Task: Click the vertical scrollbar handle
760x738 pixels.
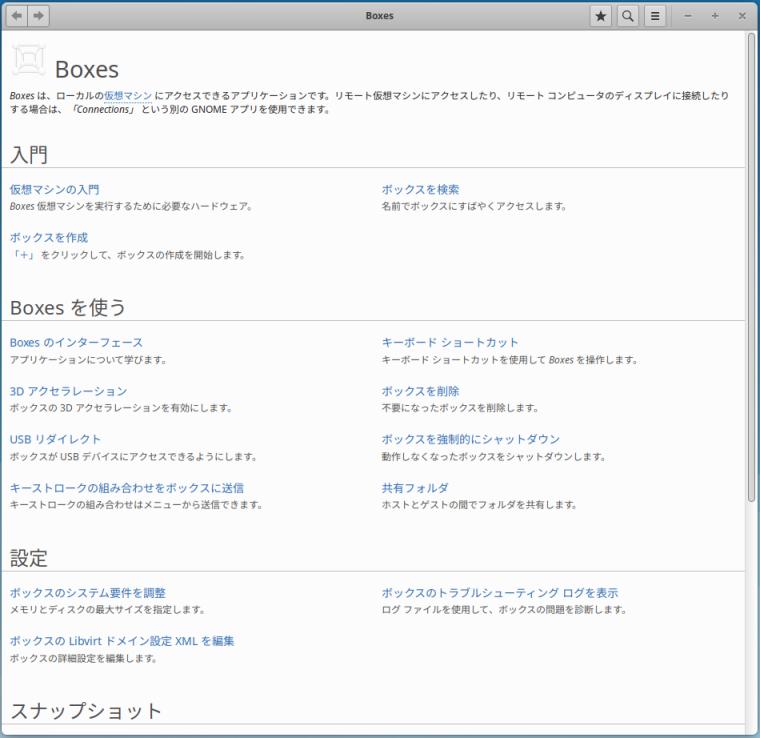Action: coord(751,267)
